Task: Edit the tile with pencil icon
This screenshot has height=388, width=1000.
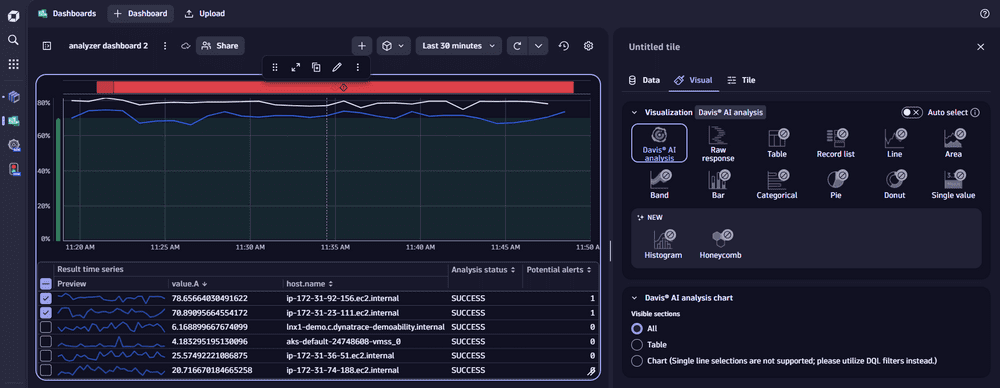Action: [x=337, y=67]
